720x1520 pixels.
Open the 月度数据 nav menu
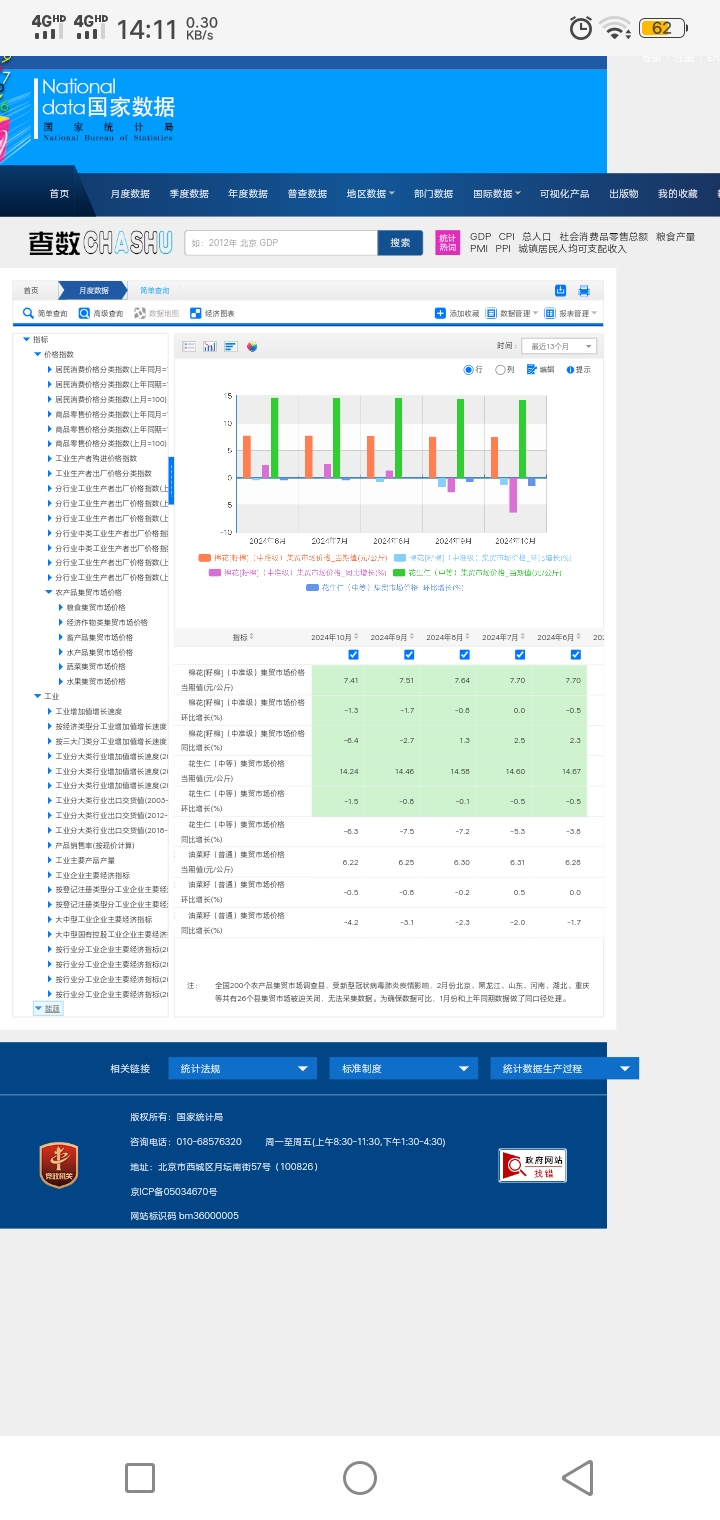130,194
